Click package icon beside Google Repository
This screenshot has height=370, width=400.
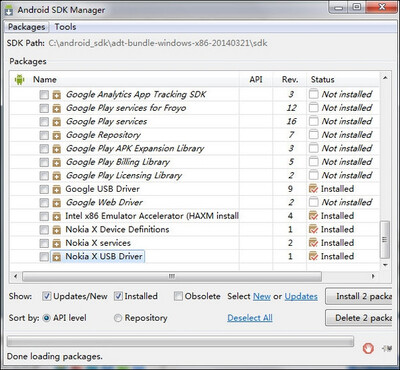coord(57,135)
